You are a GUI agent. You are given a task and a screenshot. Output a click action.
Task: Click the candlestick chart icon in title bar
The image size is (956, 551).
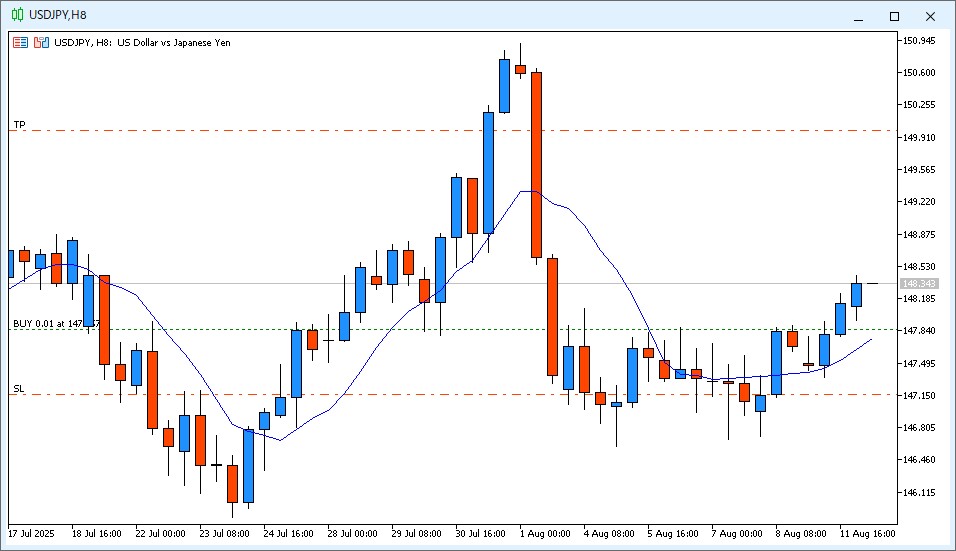click(x=18, y=15)
